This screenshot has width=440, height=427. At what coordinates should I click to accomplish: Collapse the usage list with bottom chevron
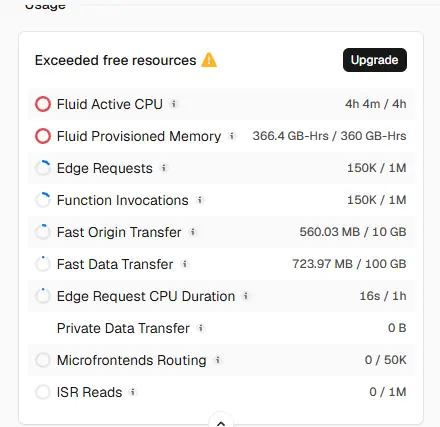(221, 423)
